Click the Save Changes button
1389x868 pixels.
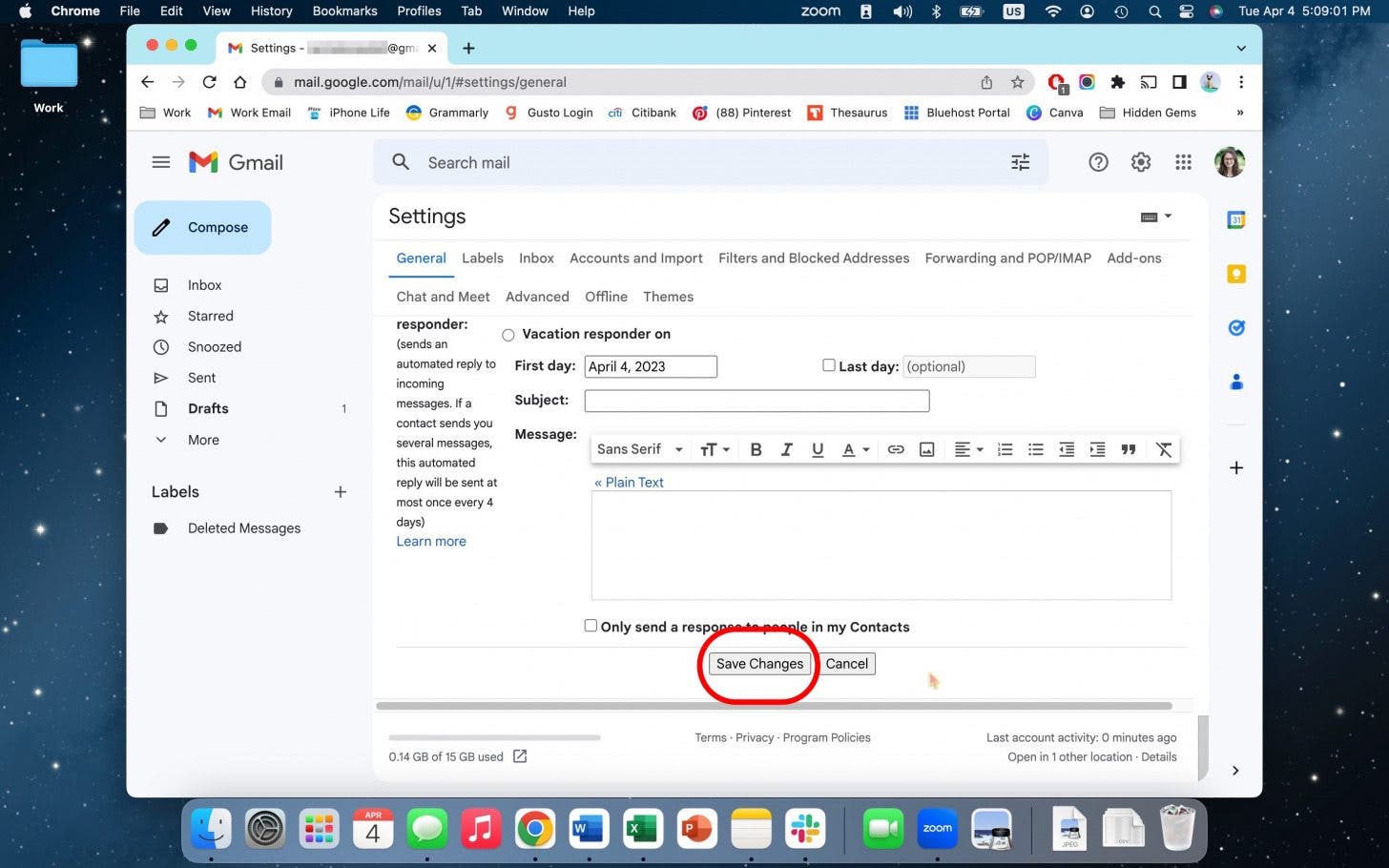tap(759, 663)
